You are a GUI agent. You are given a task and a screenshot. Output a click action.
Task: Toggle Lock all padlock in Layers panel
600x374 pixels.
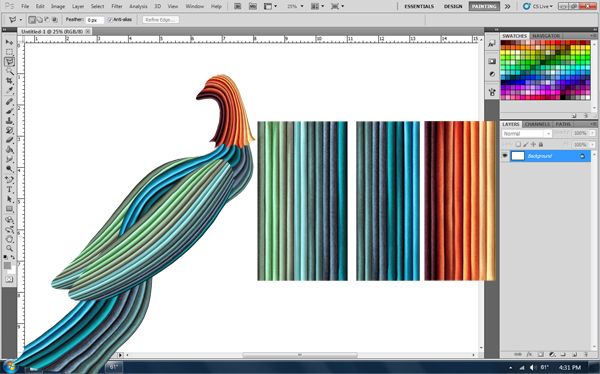click(x=541, y=144)
